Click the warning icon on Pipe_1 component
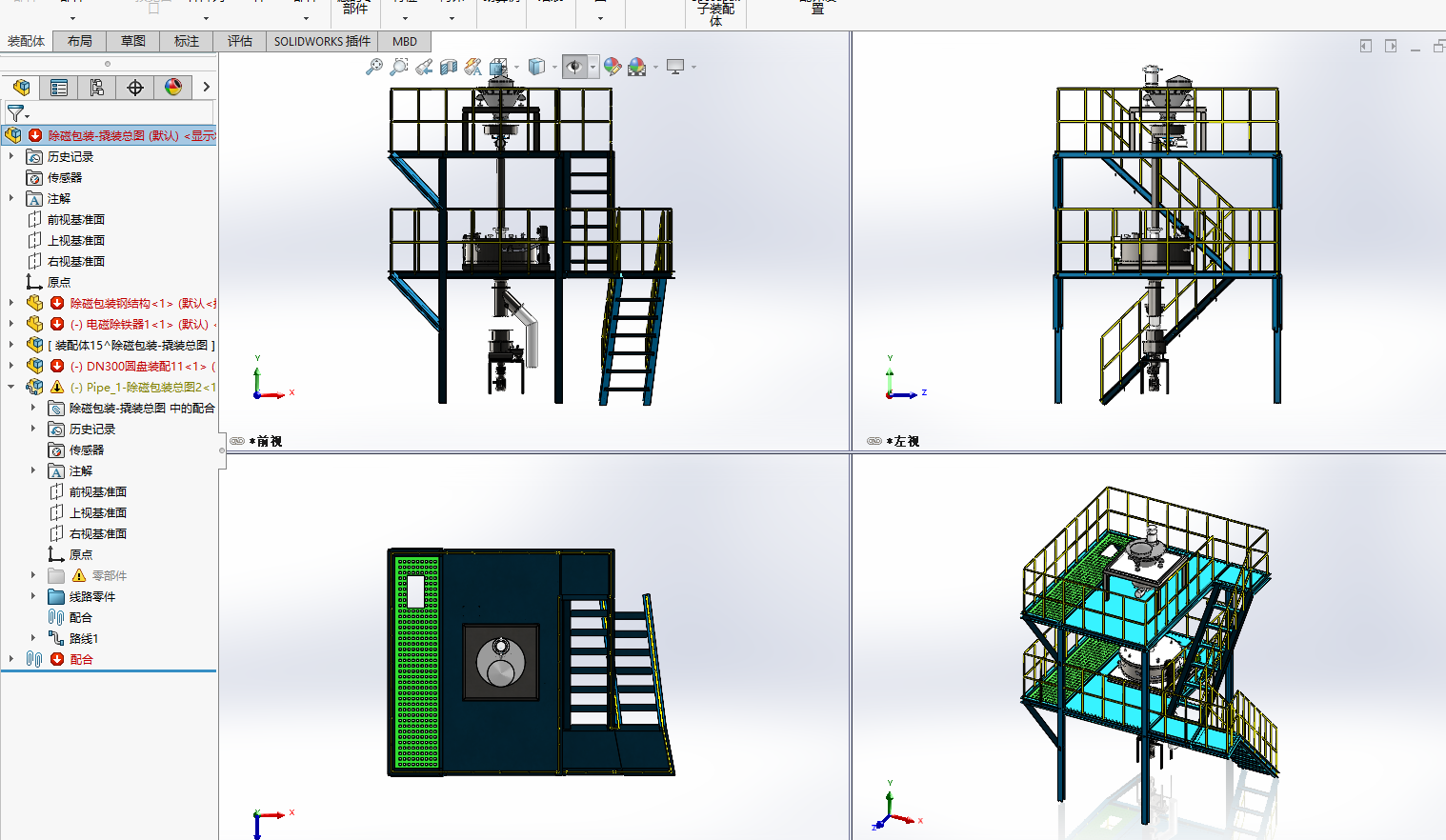The image size is (1446, 840). [57, 387]
